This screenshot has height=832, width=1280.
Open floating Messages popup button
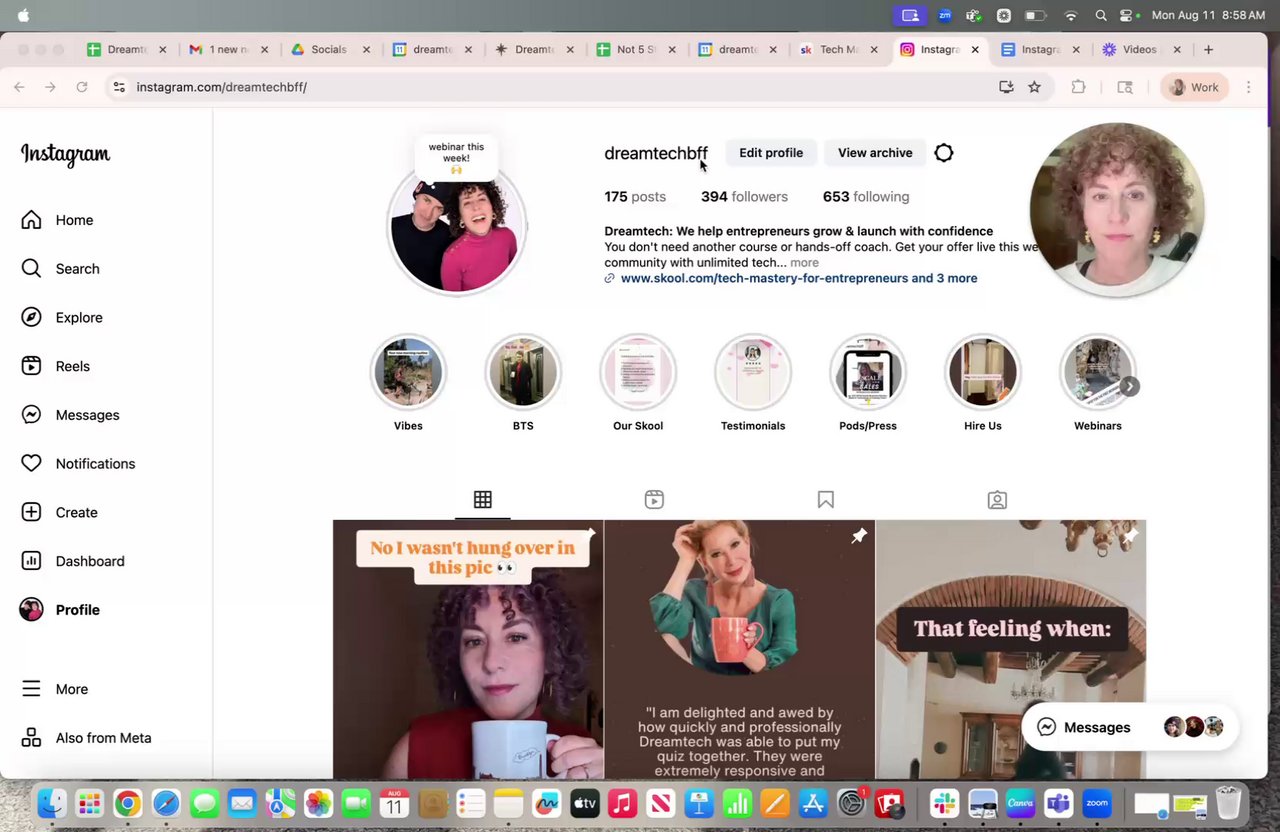click(x=1130, y=727)
